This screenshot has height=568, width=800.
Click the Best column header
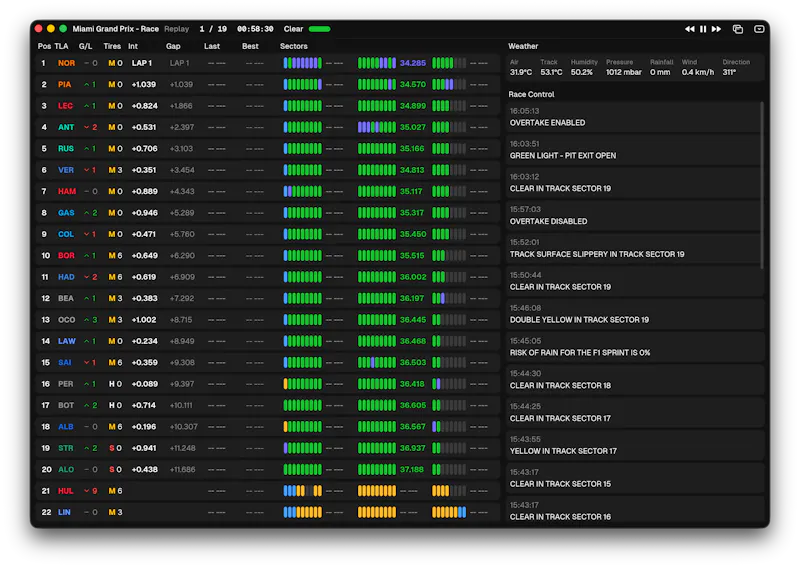[250, 46]
